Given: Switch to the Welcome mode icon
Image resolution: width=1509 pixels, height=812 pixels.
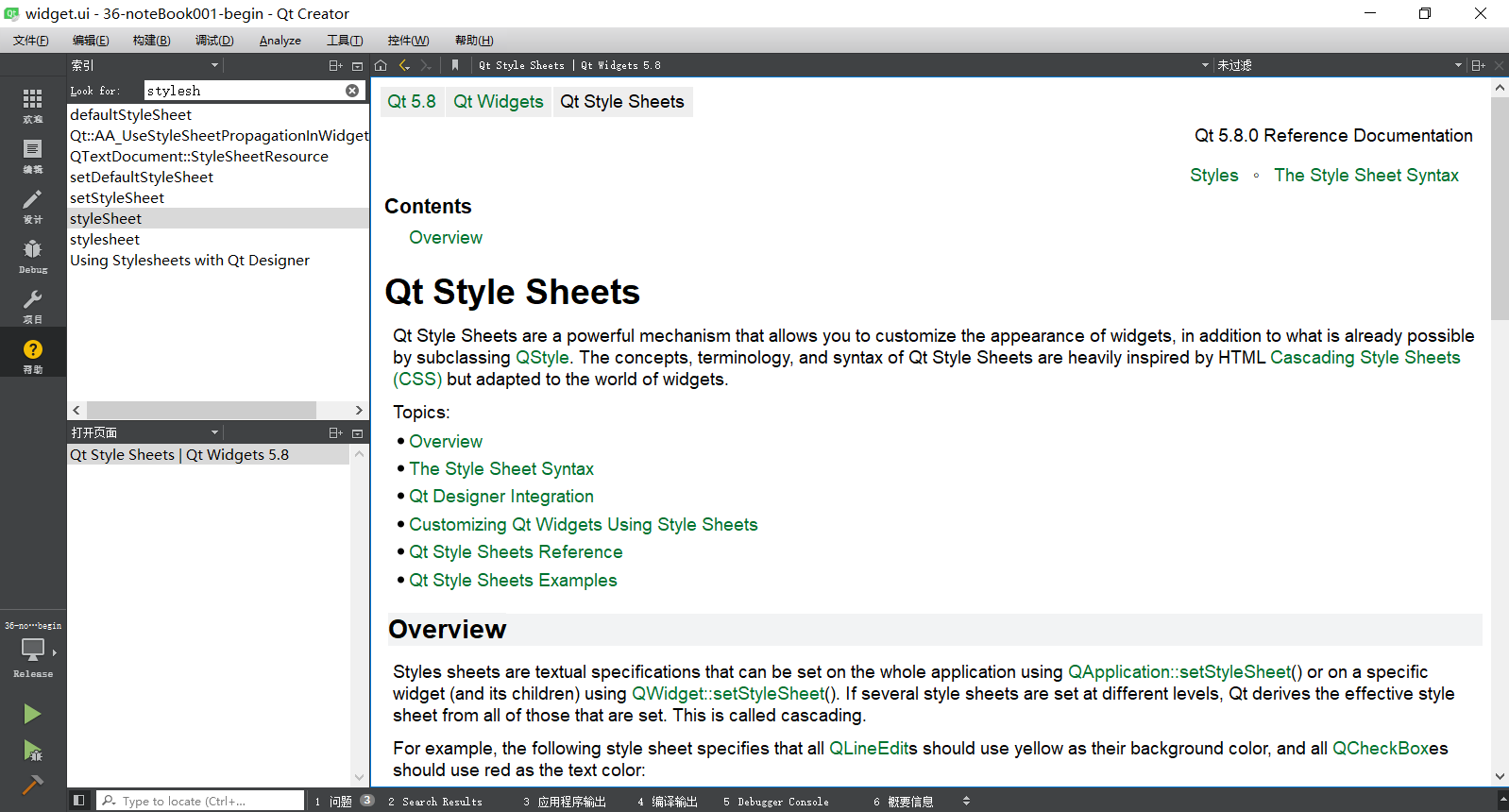Looking at the screenshot, I should point(33,104).
